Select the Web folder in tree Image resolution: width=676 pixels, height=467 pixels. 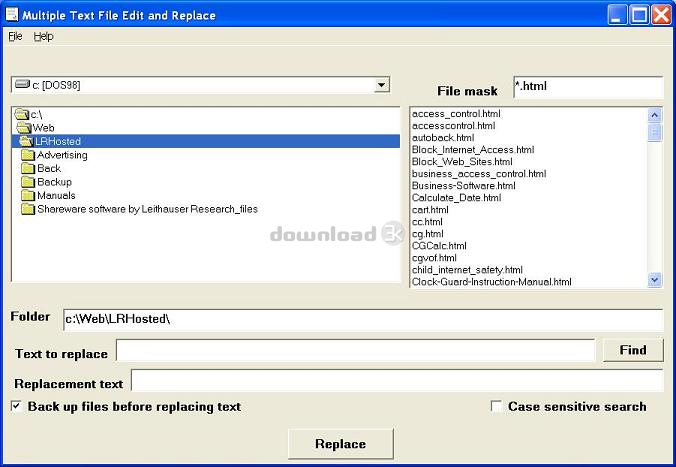pyautogui.click(x=43, y=128)
